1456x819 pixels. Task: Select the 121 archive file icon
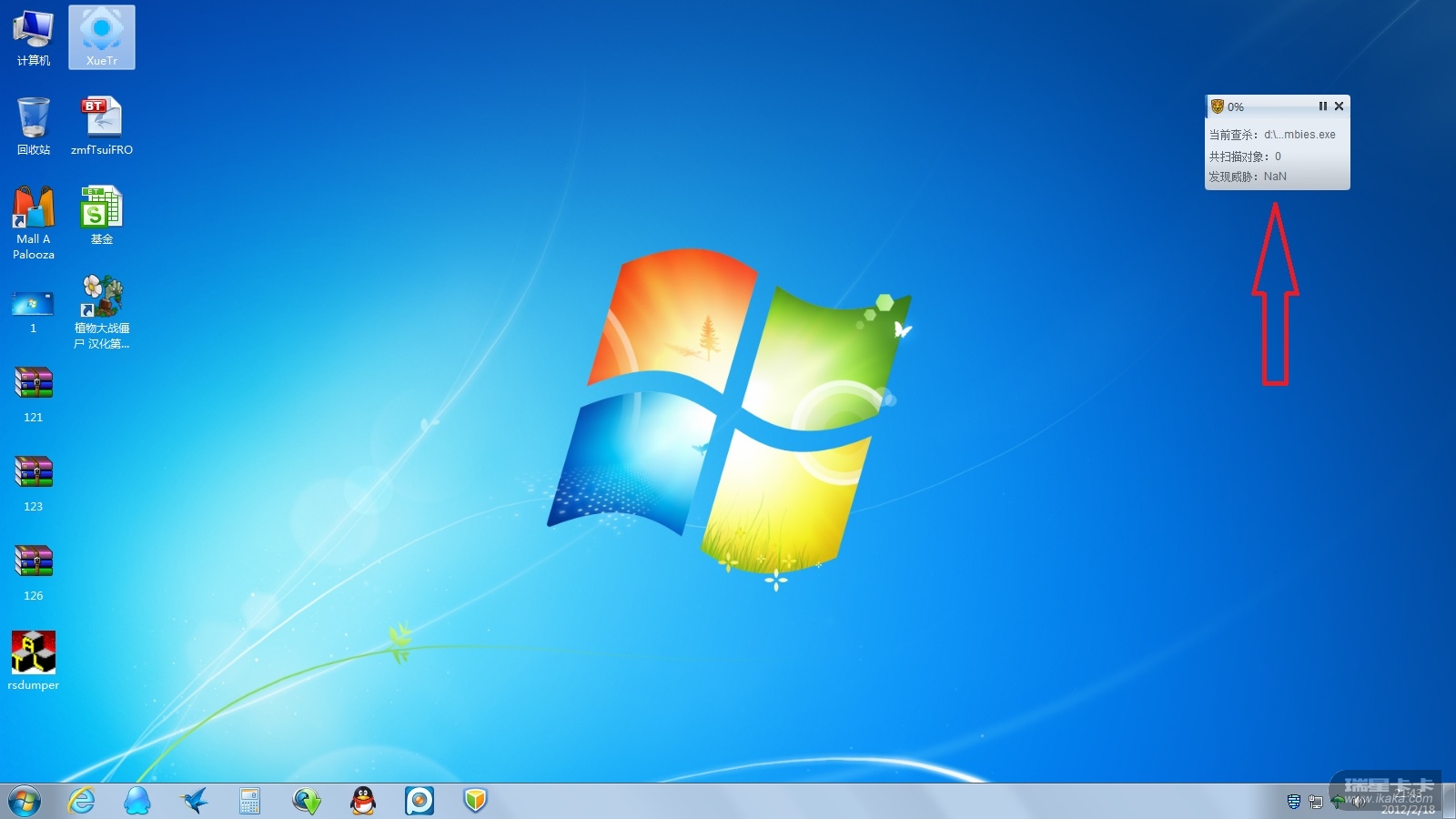tap(34, 394)
